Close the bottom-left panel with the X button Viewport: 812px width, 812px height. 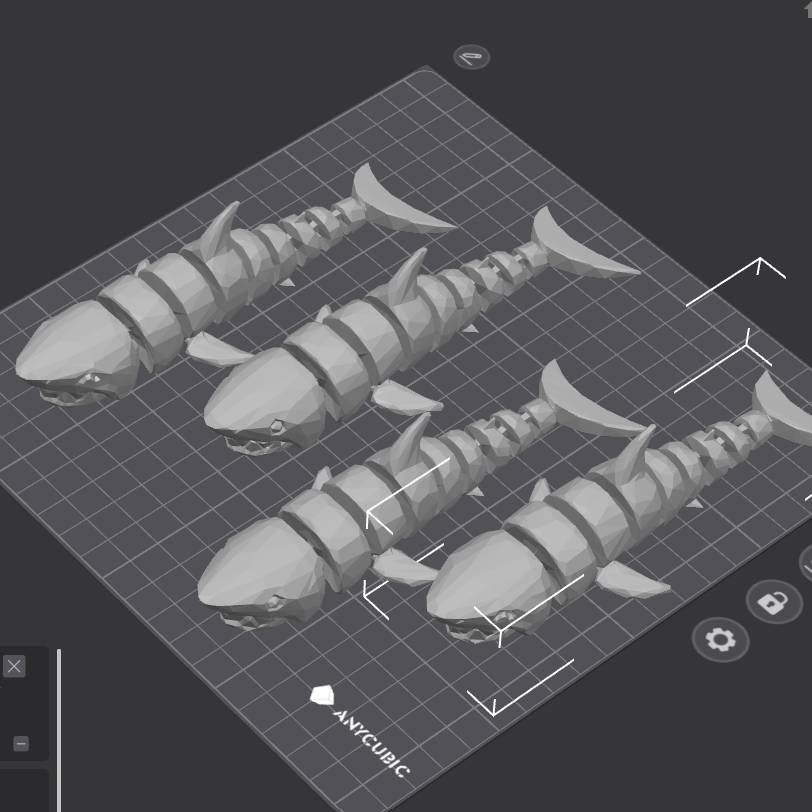point(14,666)
